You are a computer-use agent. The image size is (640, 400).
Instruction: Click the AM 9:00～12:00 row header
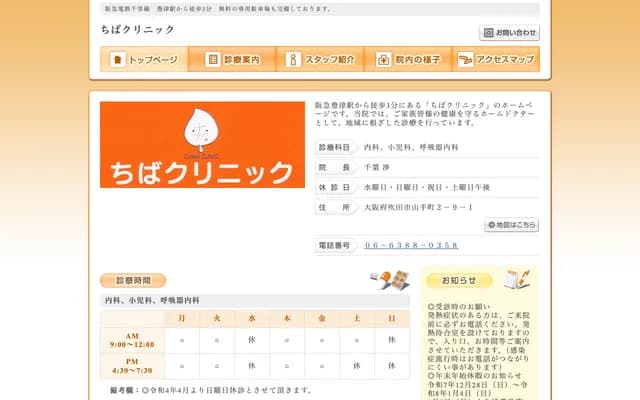pos(132,340)
